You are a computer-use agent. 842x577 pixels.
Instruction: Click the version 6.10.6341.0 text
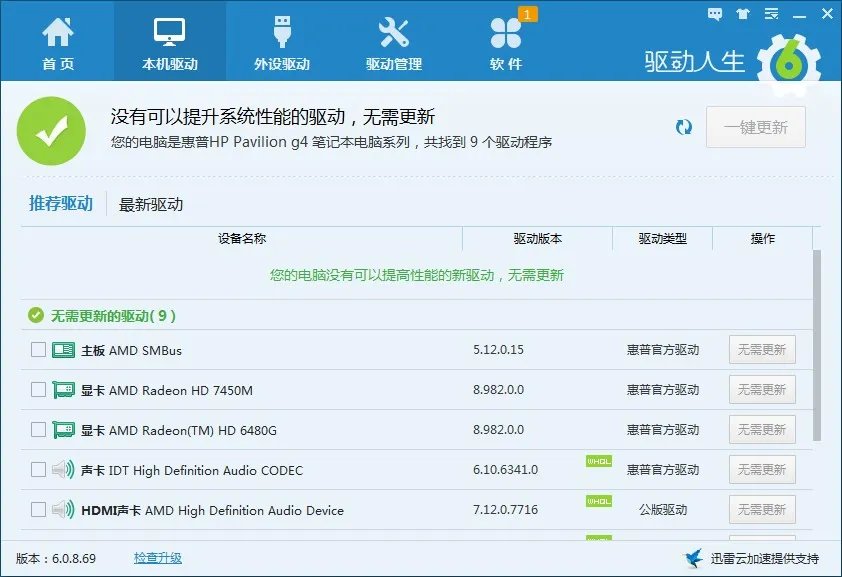(x=505, y=470)
